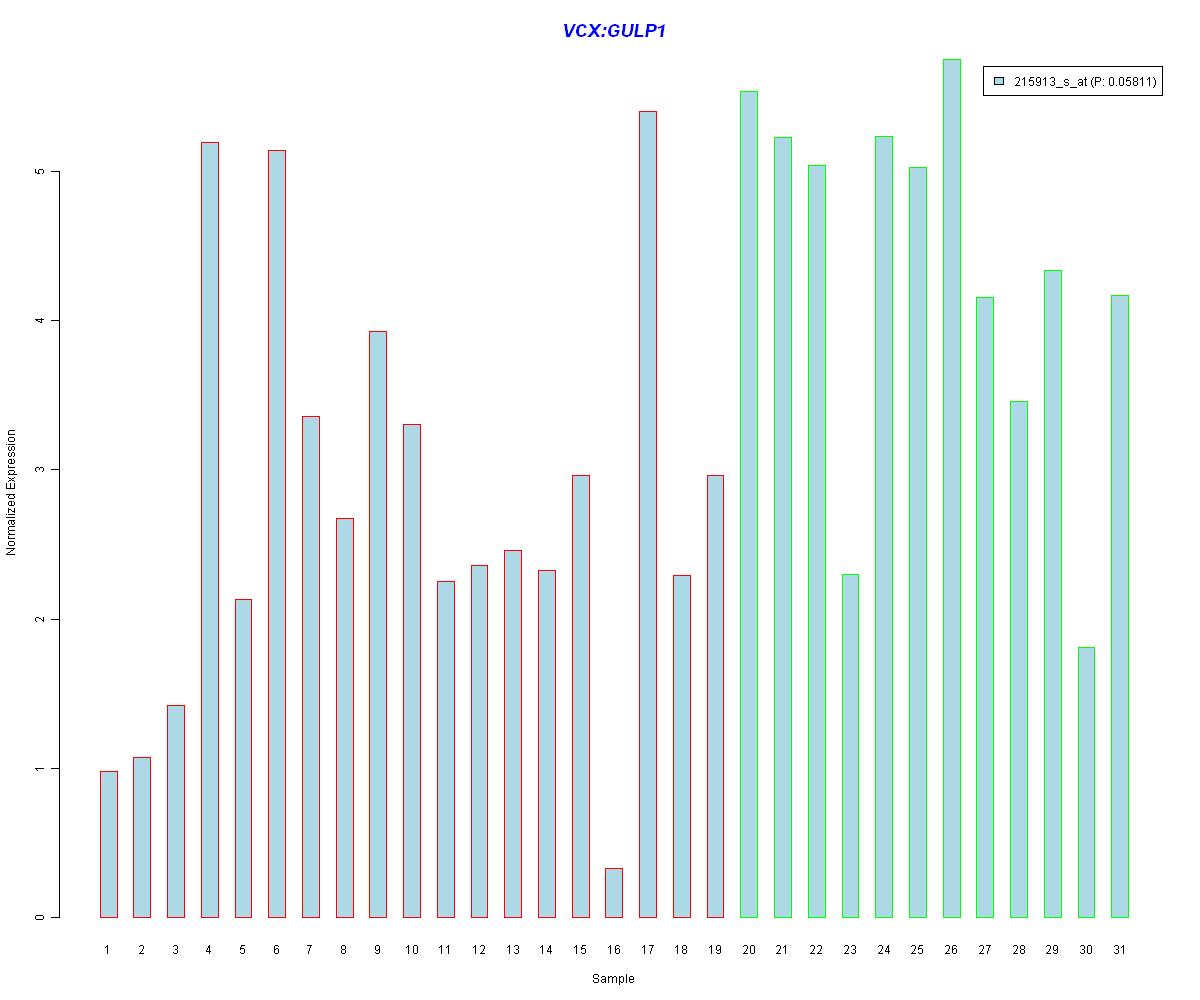Select the bar for sample 6

pos(277,534)
